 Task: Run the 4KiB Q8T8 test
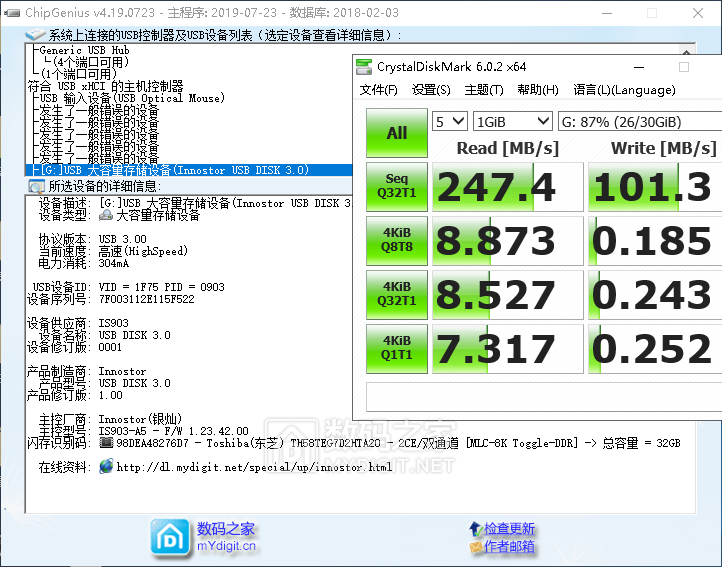[x=396, y=241]
